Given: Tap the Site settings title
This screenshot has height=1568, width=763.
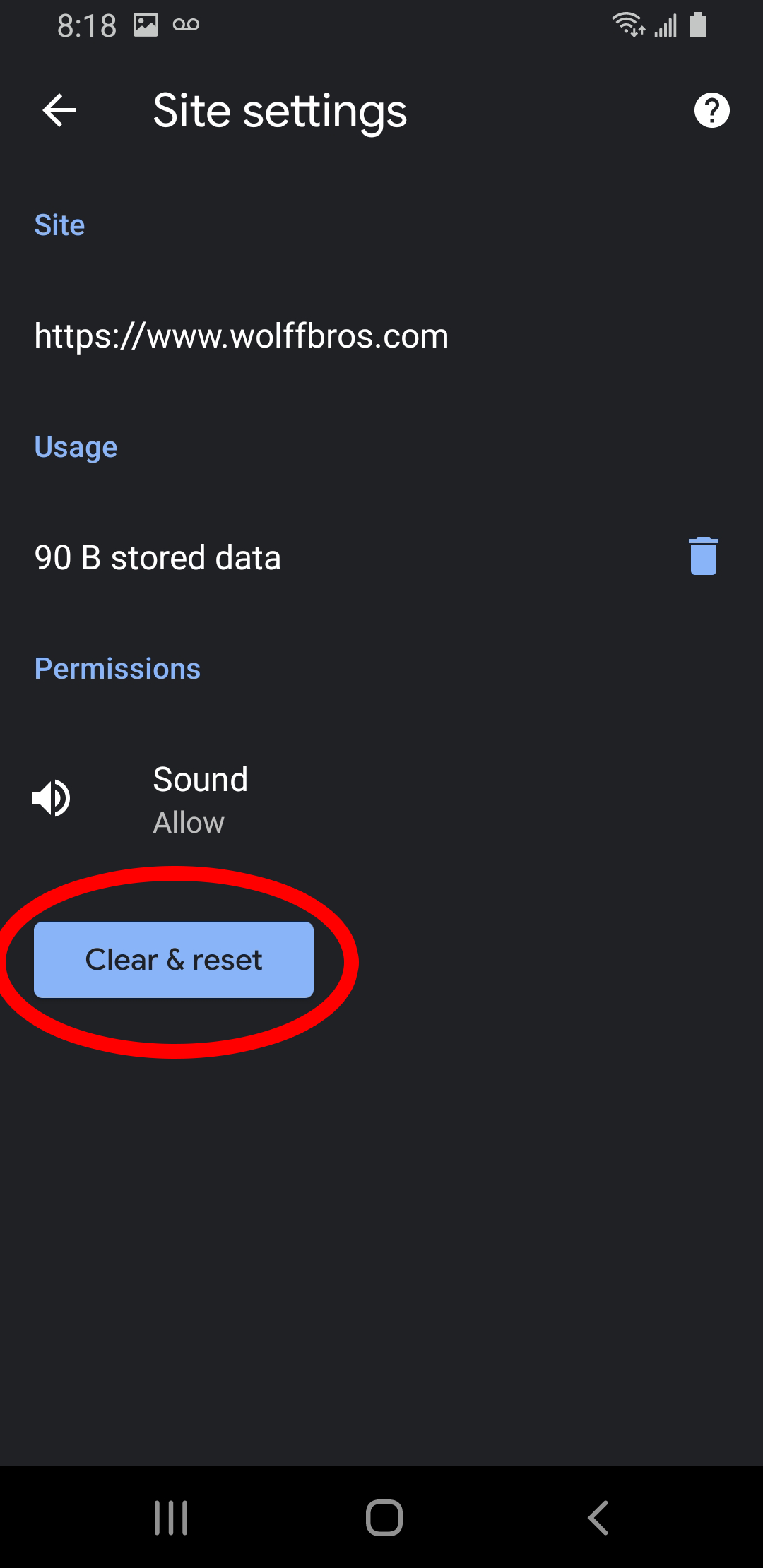Looking at the screenshot, I should click(280, 112).
